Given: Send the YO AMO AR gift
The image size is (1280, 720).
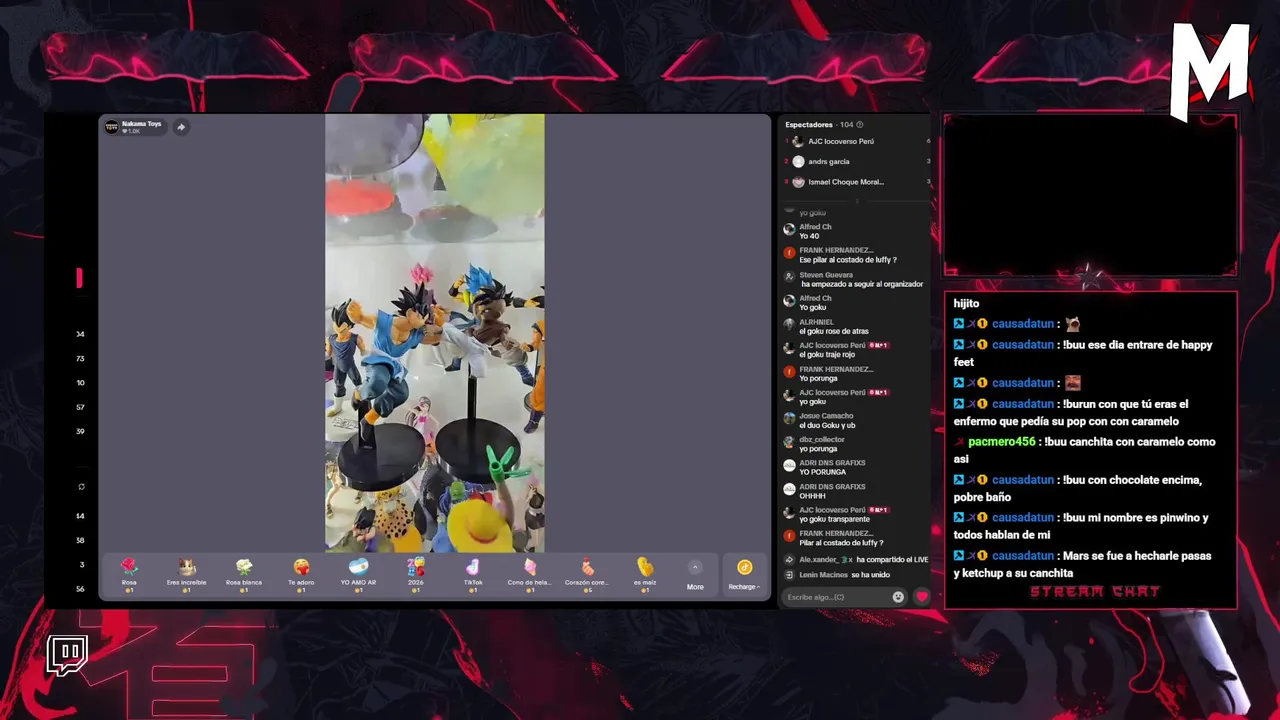Looking at the screenshot, I should click(358, 574).
